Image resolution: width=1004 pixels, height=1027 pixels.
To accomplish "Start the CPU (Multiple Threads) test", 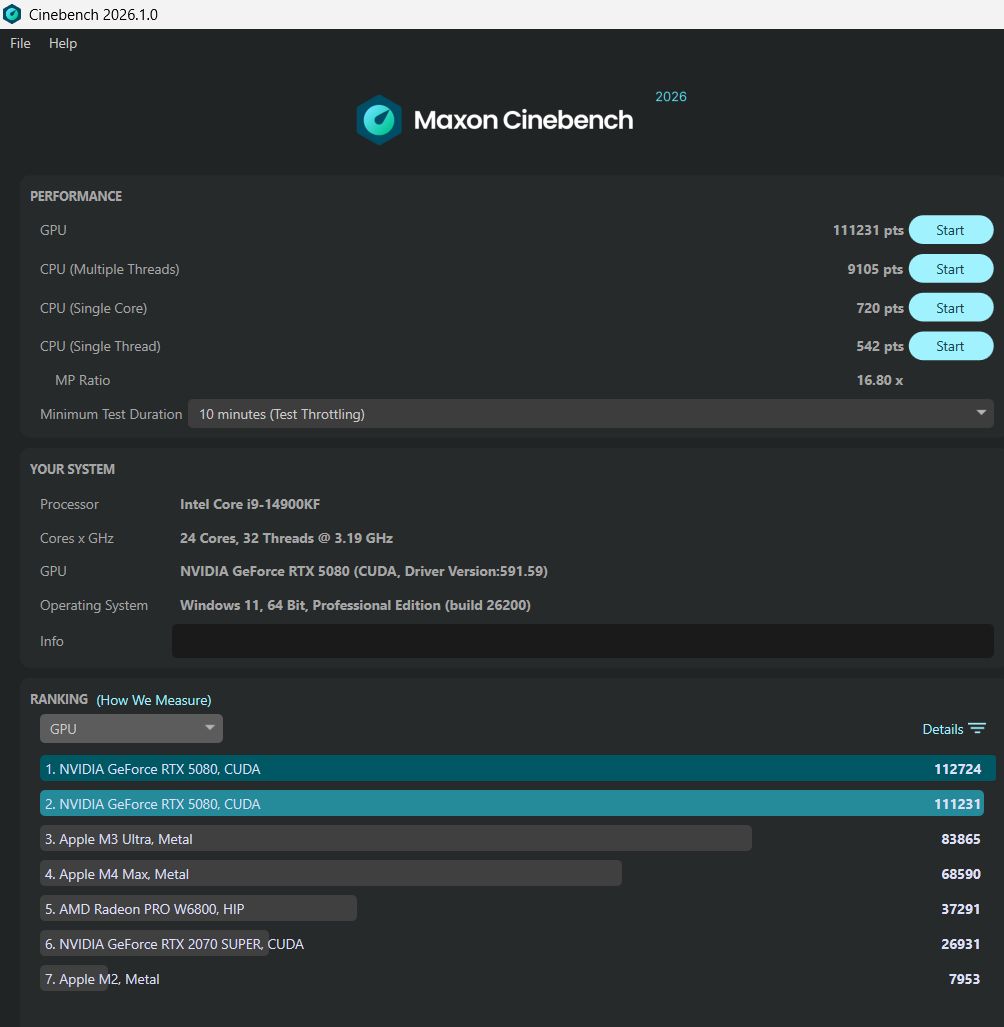I will point(951,269).
